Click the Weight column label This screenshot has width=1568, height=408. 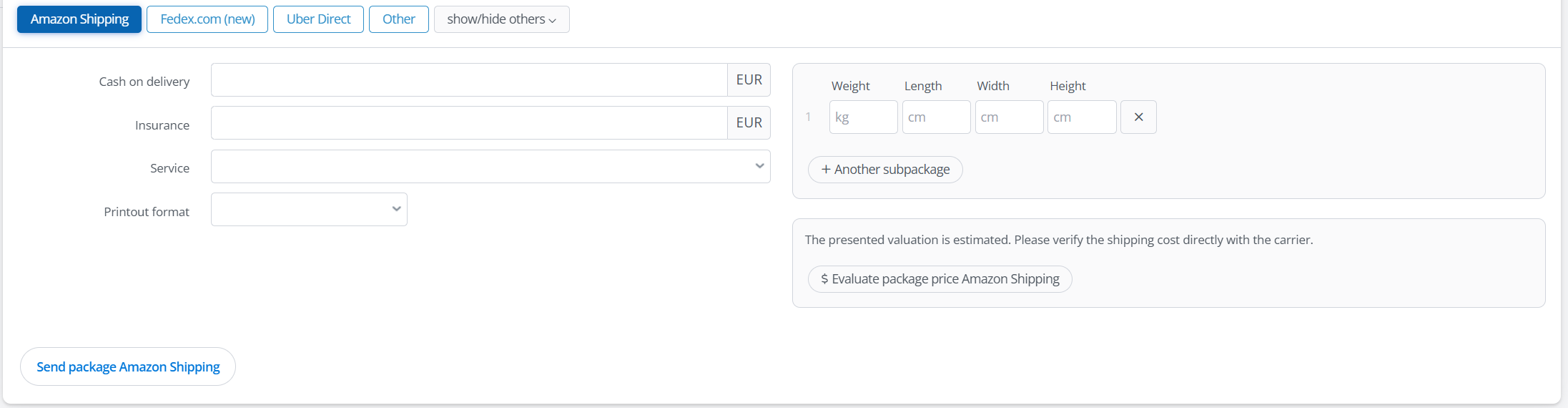coord(850,86)
